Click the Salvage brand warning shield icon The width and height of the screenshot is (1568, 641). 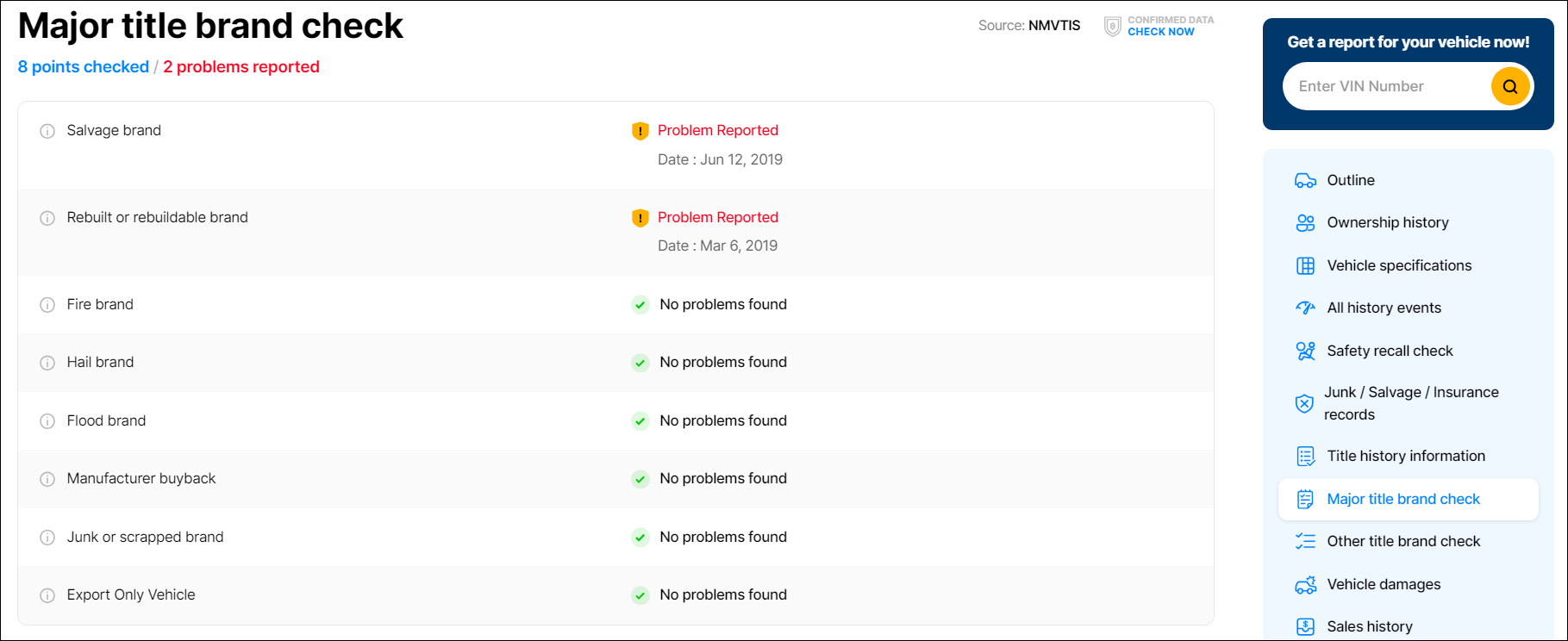640,131
